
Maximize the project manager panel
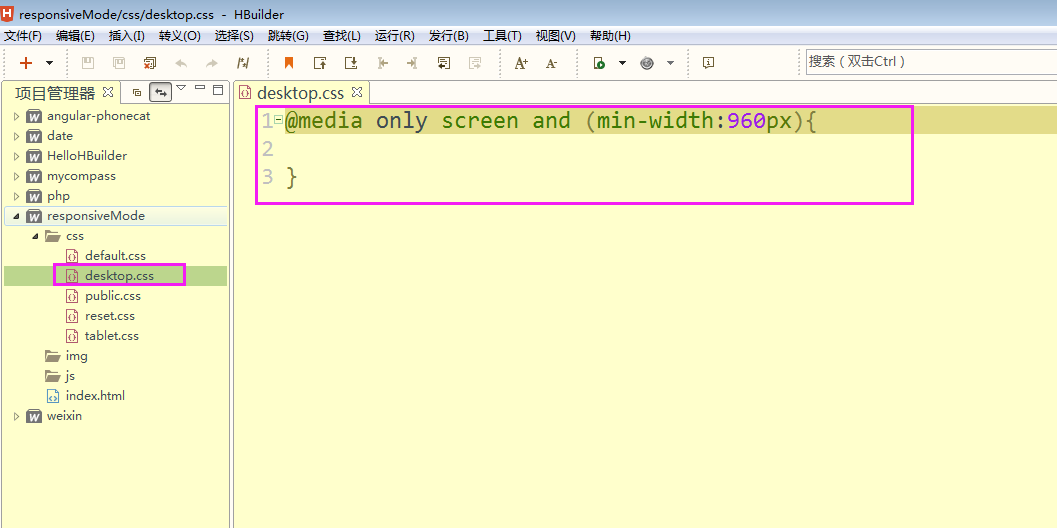(x=217, y=89)
